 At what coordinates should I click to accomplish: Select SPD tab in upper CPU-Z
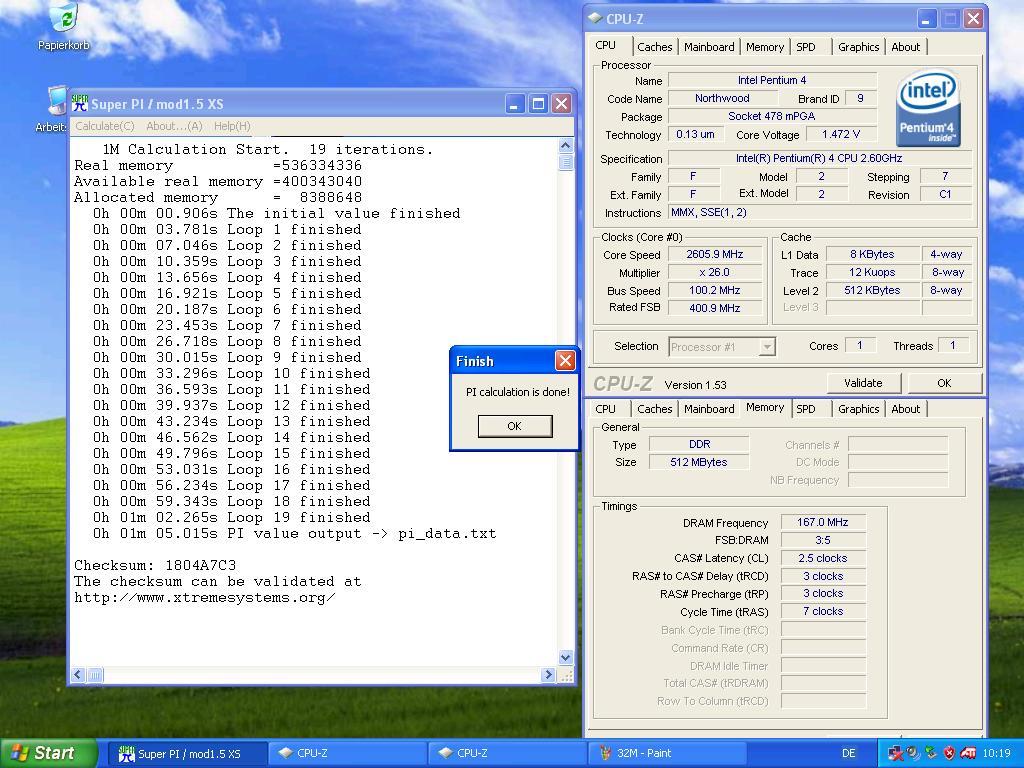coord(806,47)
